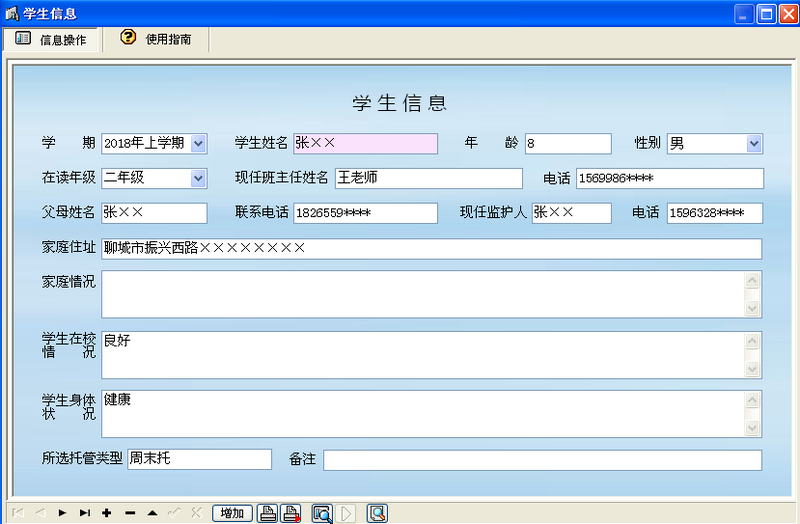Click the 现任监护人 field
Image resolution: width=800 pixels, height=524 pixels.
pyautogui.click(x=571, y=213)
